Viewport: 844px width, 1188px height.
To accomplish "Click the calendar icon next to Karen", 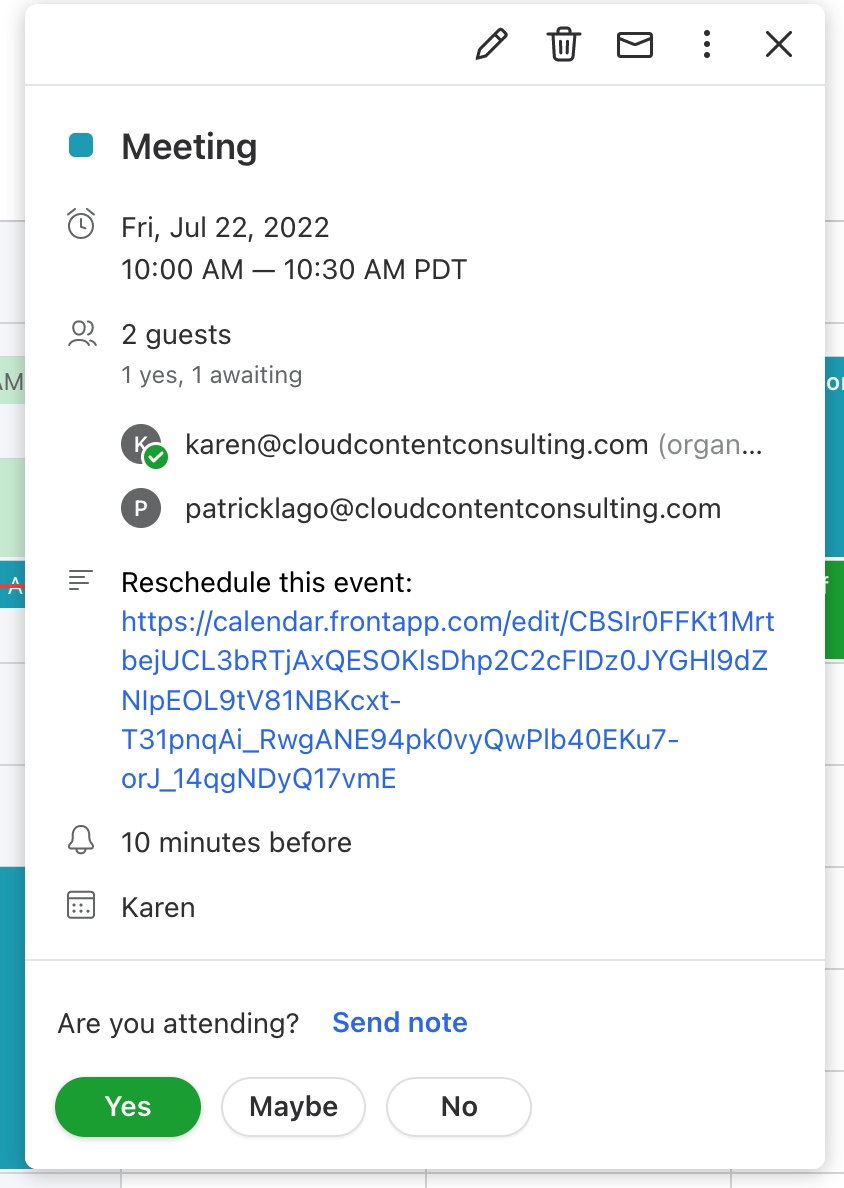I will pyautogui.click(x=81, y=905).
